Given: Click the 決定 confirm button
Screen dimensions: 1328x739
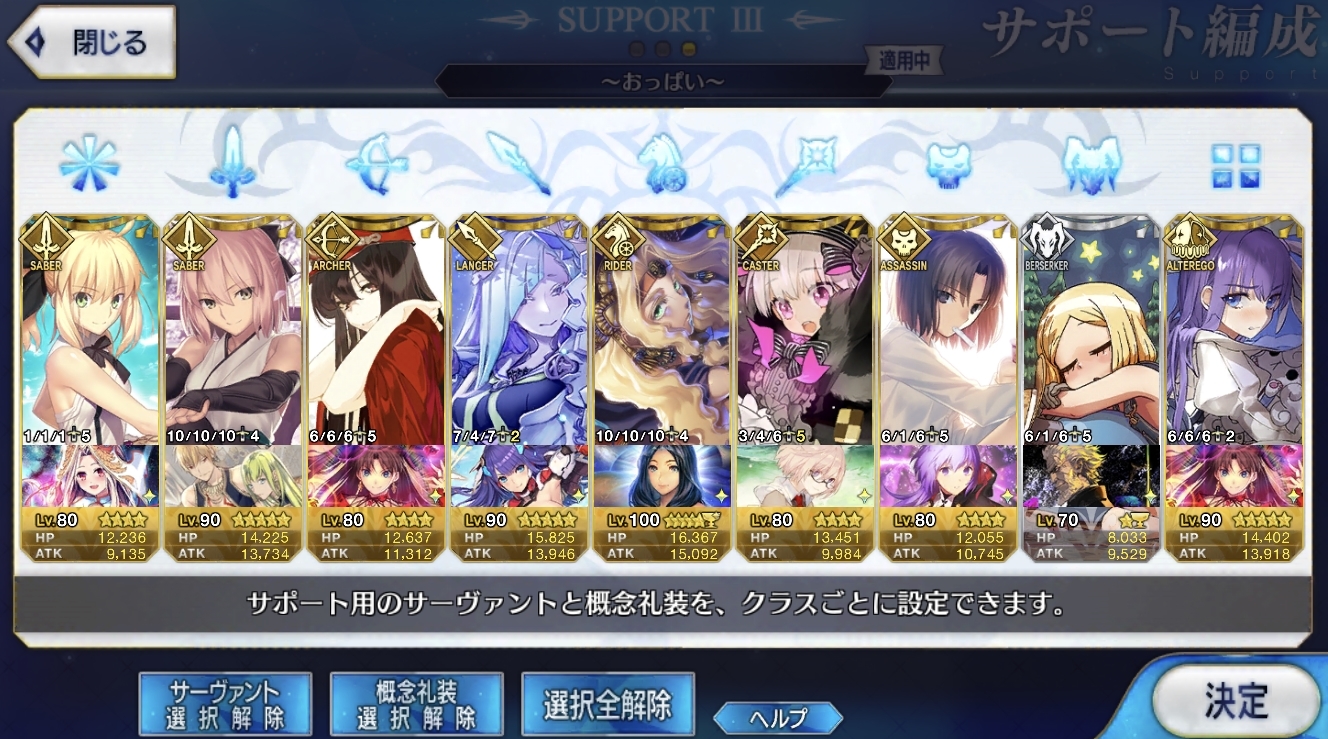Looking at the screenshot, I should coord(1236,700).
